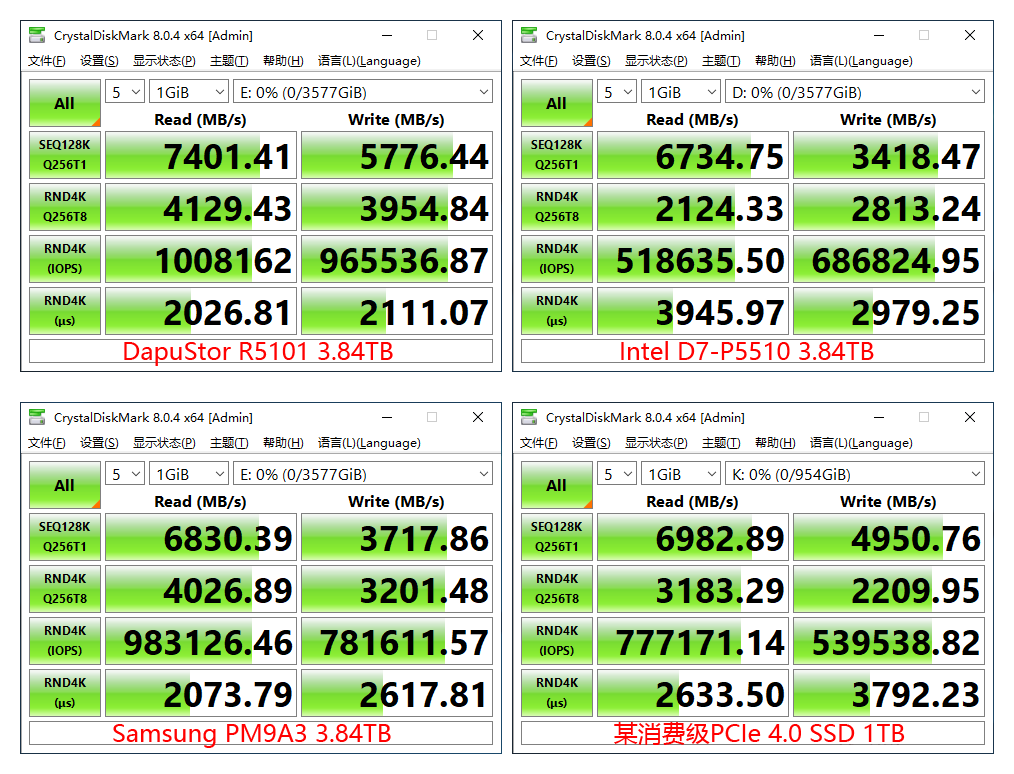Click RND4K (μs) latency button in Samsung PM9A3 window

[x=65, y=693]
